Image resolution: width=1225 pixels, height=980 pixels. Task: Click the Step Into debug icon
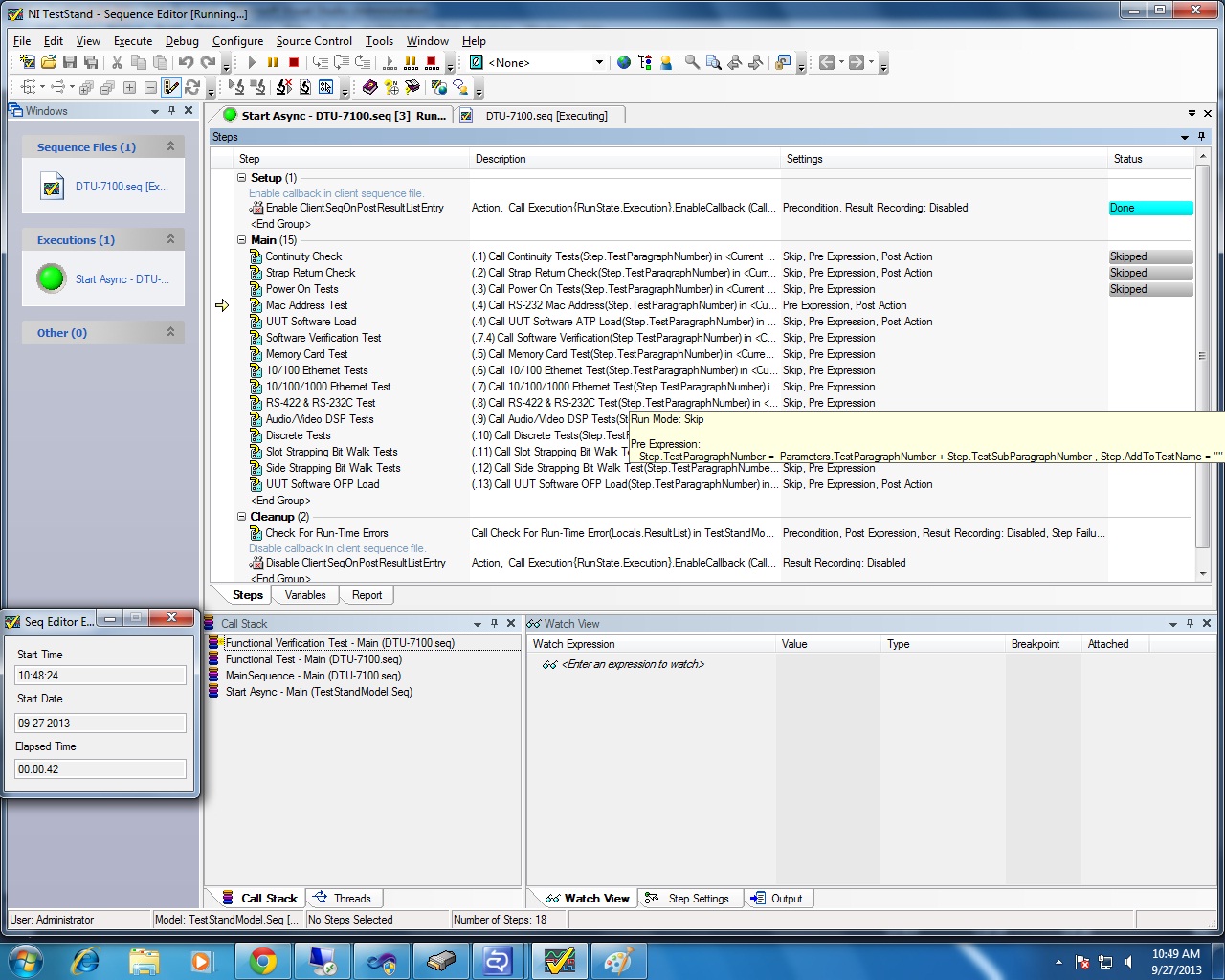pyautogui.click(x=320, y=62)
